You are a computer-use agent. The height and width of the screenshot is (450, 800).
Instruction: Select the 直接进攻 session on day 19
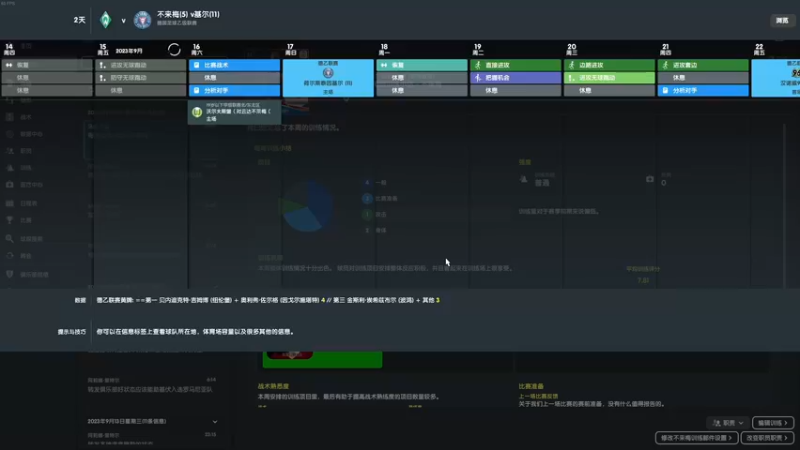click(x=516, y=65)
